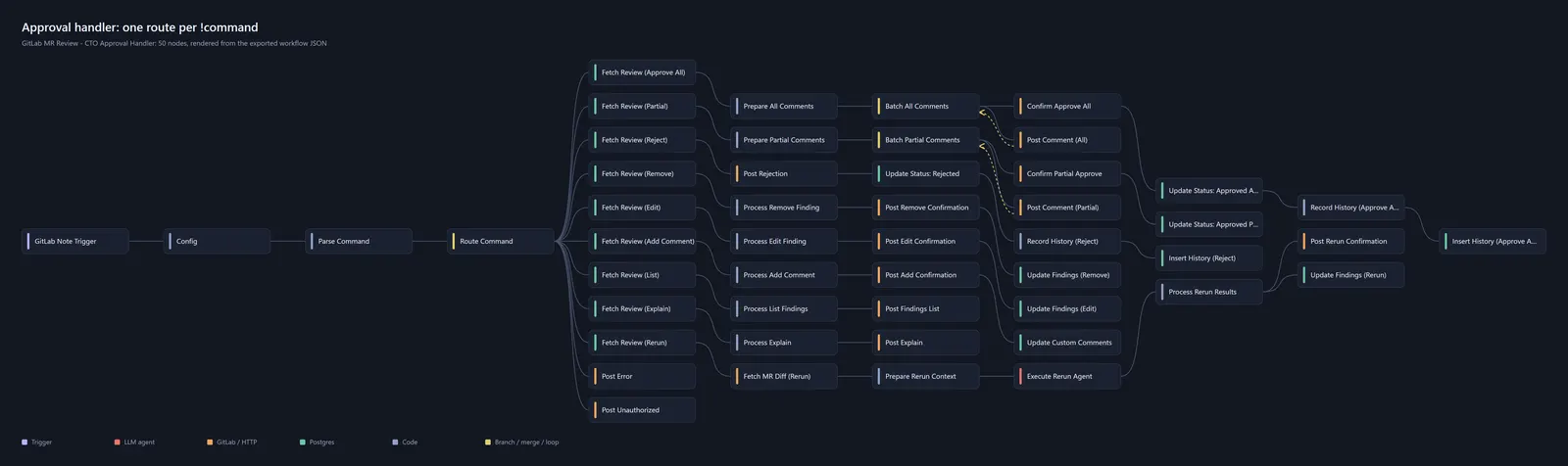Click the Post Remove Confirmation node
Image resolution: width=1568 pixels, height=466 pixels.
tap(926, 208)
